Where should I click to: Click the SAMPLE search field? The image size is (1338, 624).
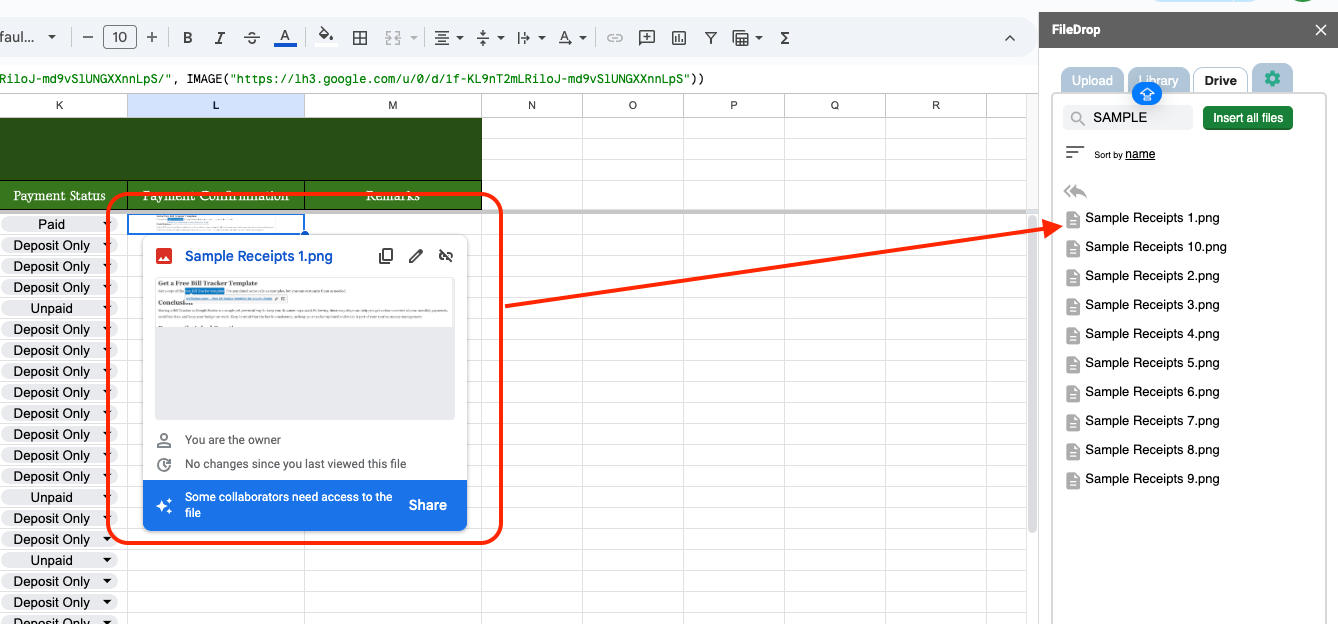click(1138, 118)
